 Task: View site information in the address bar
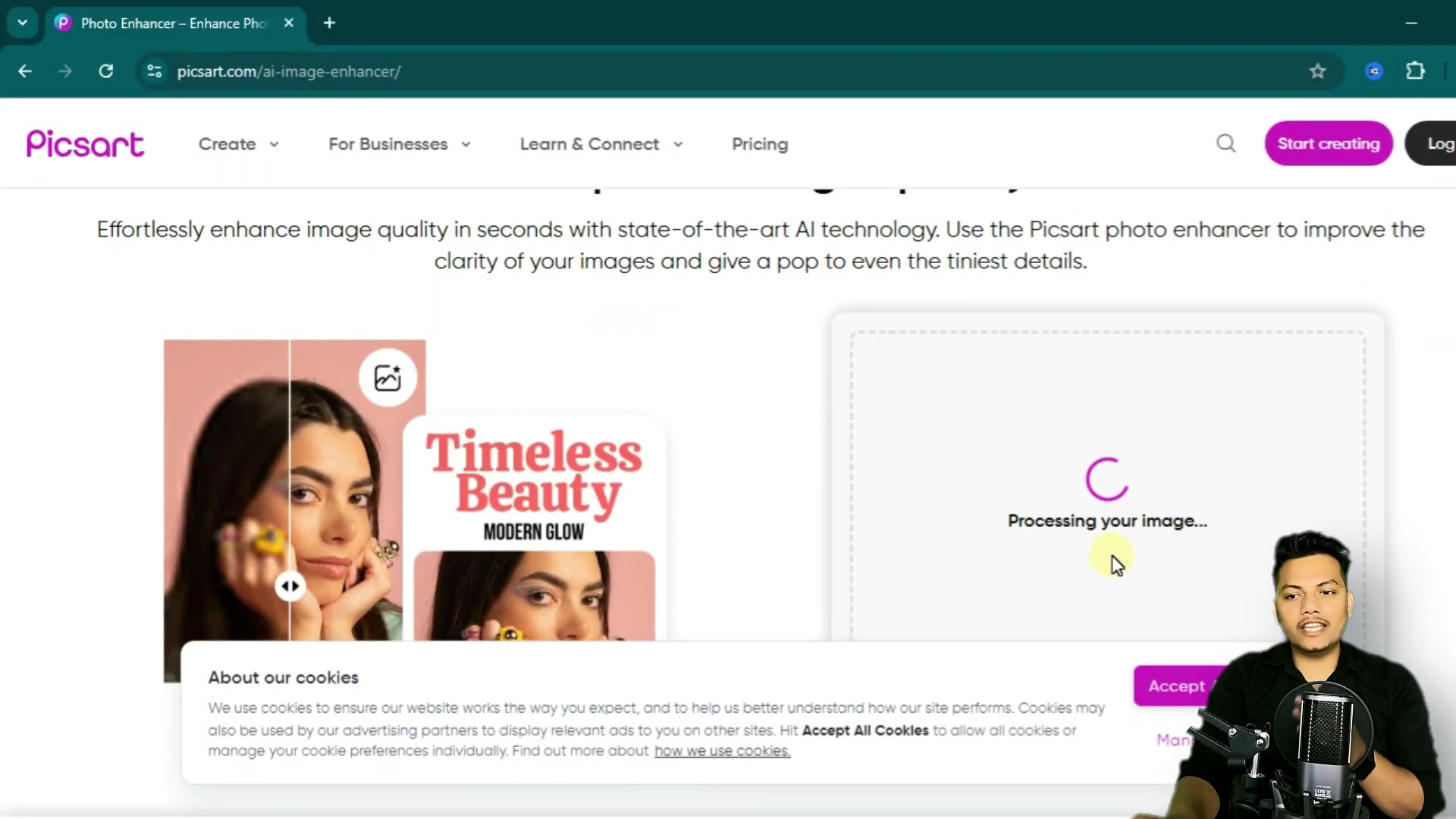[154, 71]
